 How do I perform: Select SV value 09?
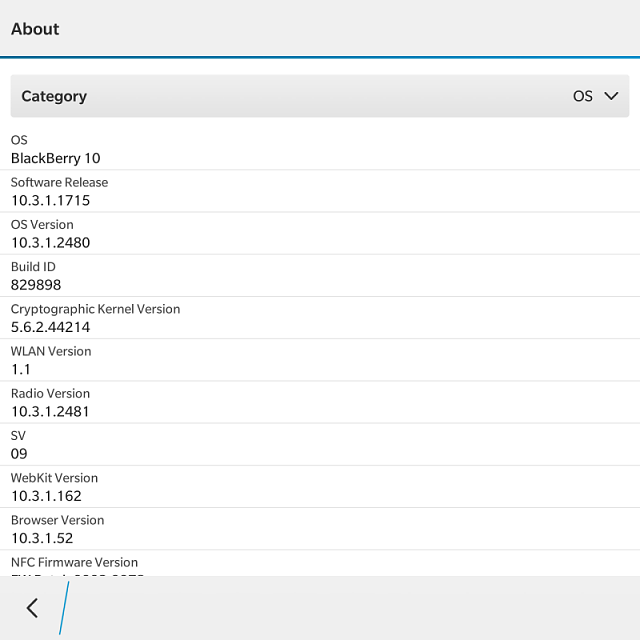point(19,454)
